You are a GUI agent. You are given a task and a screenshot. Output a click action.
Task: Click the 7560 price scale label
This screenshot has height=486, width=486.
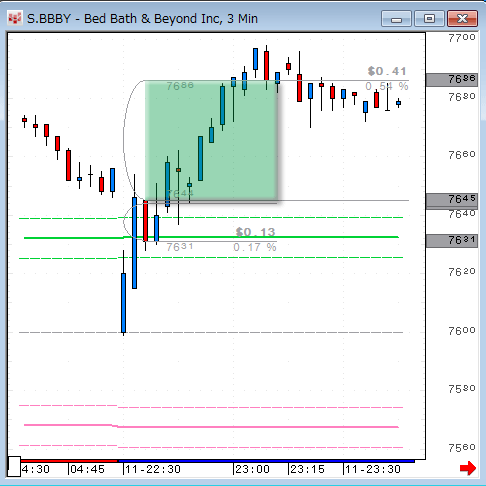tap(462, 448)
